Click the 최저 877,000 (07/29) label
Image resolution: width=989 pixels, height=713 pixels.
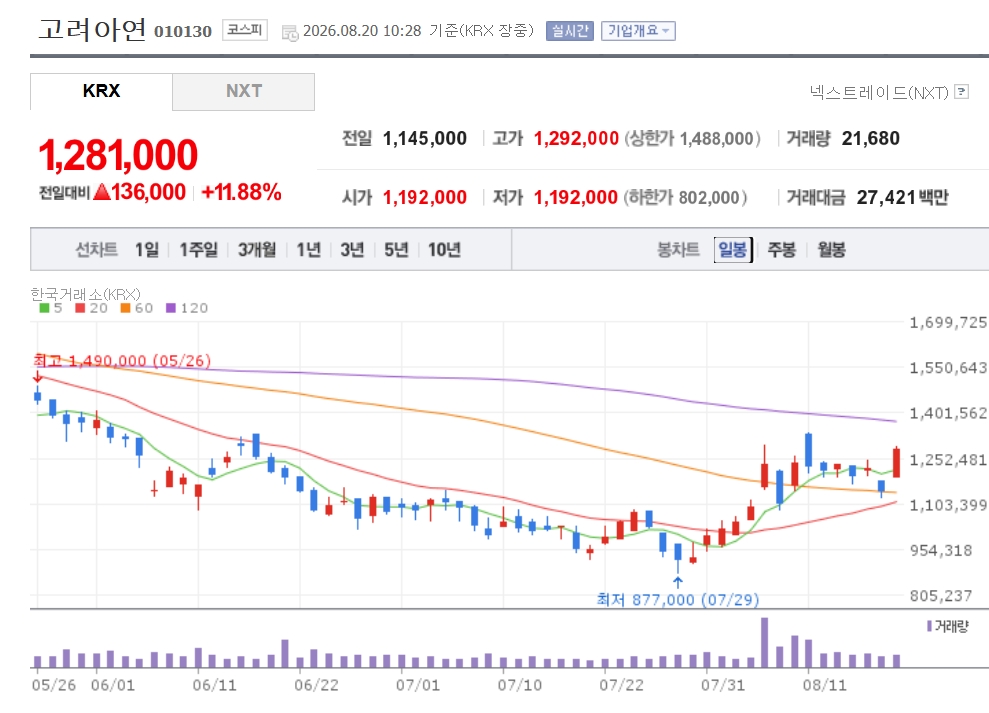pos(677,599)
